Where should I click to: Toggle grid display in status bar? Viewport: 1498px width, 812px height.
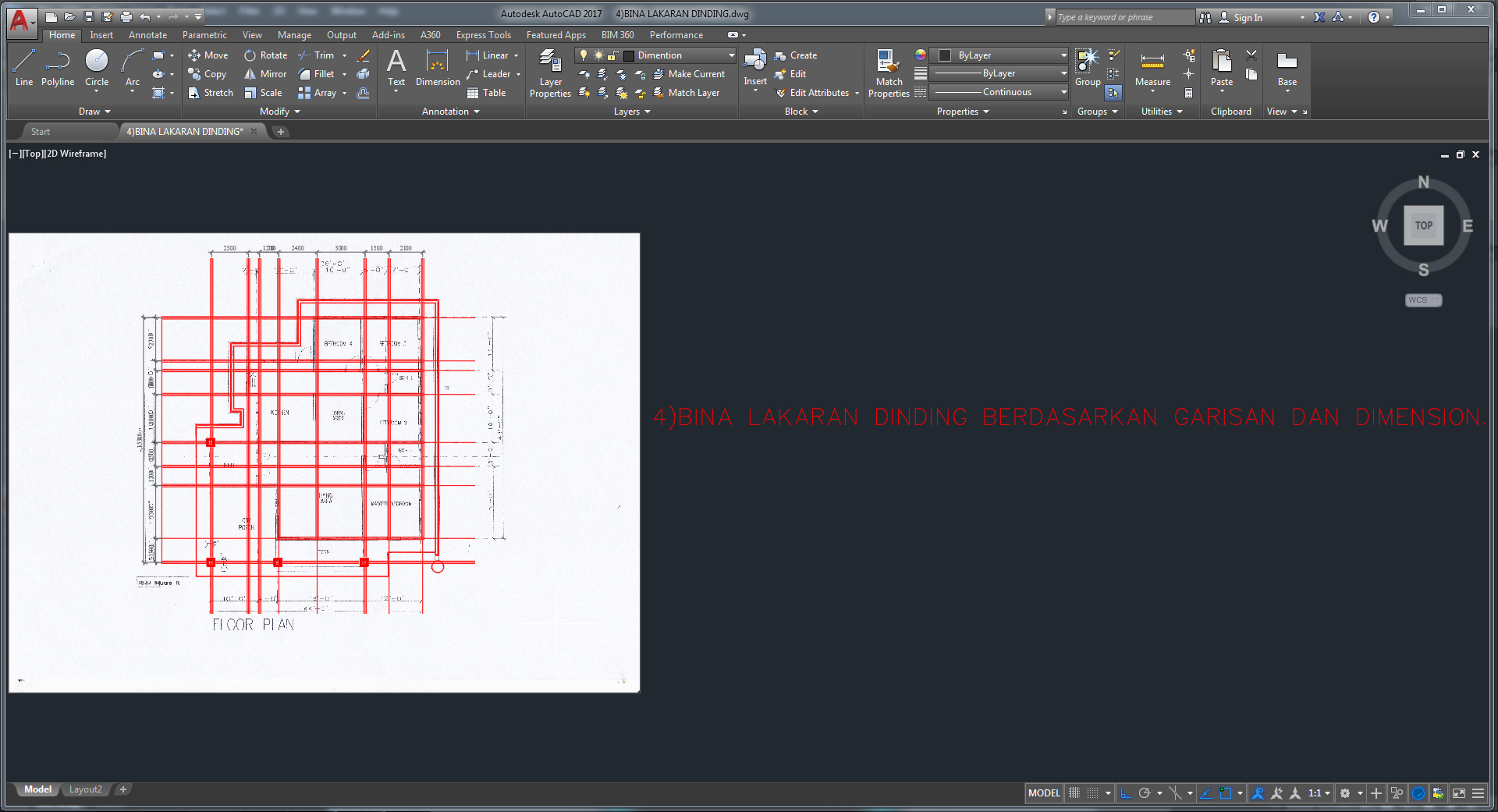click(1074, 793)
